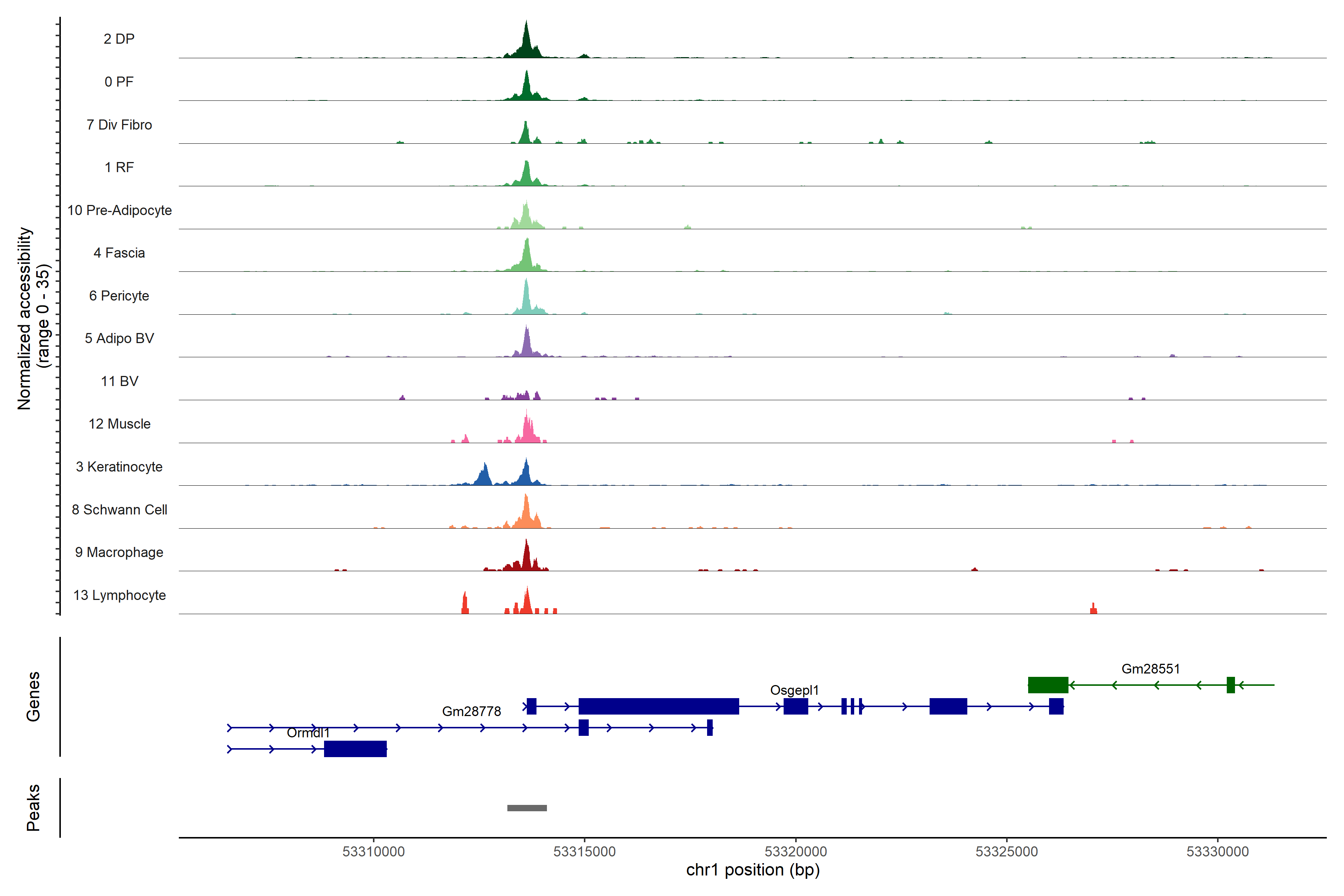Click the 53310000 axis tick label
Viewport: 1344px width, 896px height.
[373, 852]
